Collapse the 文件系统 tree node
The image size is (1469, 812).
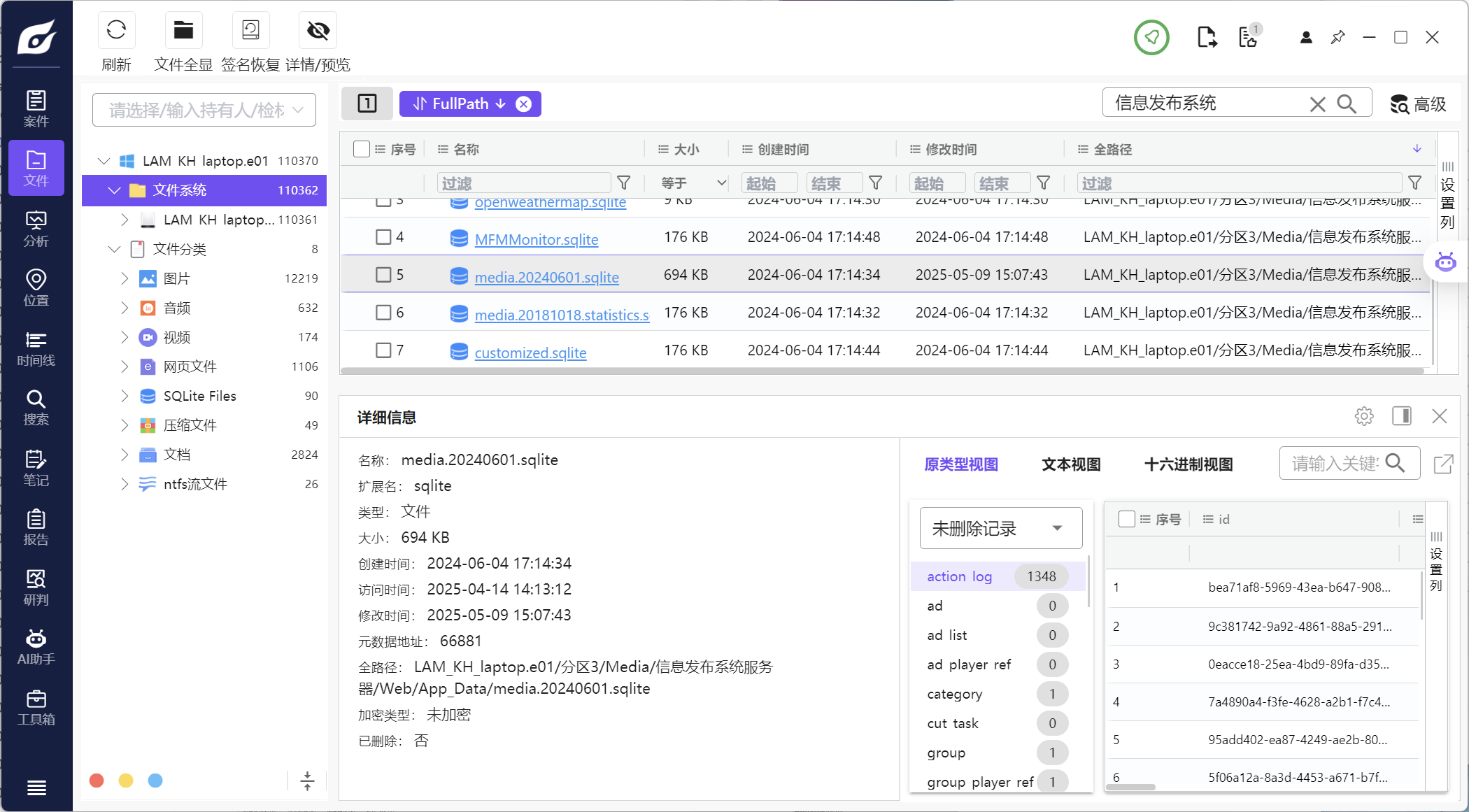point(114,190)
